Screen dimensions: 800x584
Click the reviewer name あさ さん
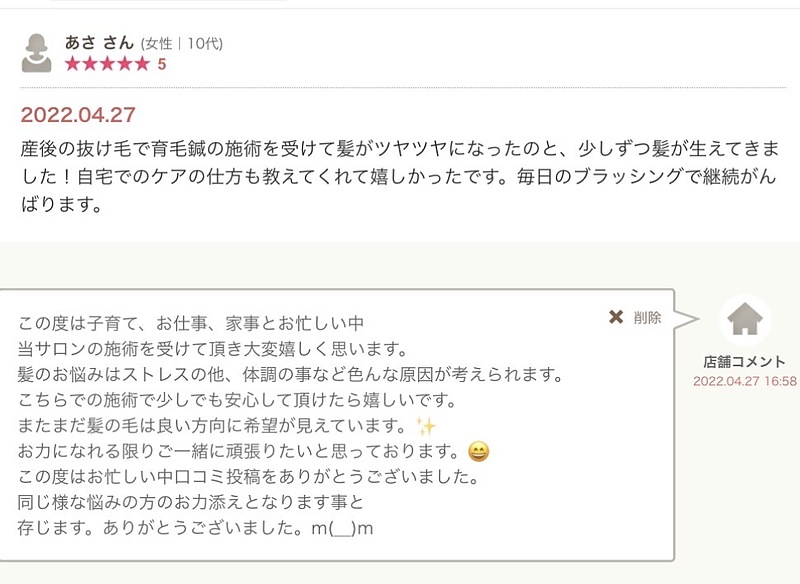pyautogui.click(x=99, y=43)
